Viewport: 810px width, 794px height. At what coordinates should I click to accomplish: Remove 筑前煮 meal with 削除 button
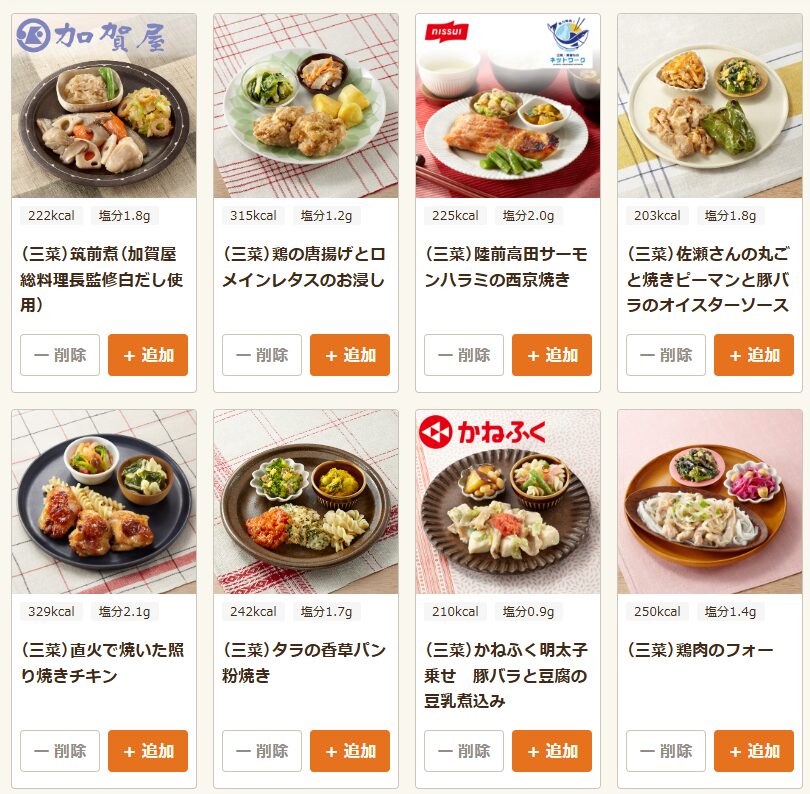pos(60,355)
